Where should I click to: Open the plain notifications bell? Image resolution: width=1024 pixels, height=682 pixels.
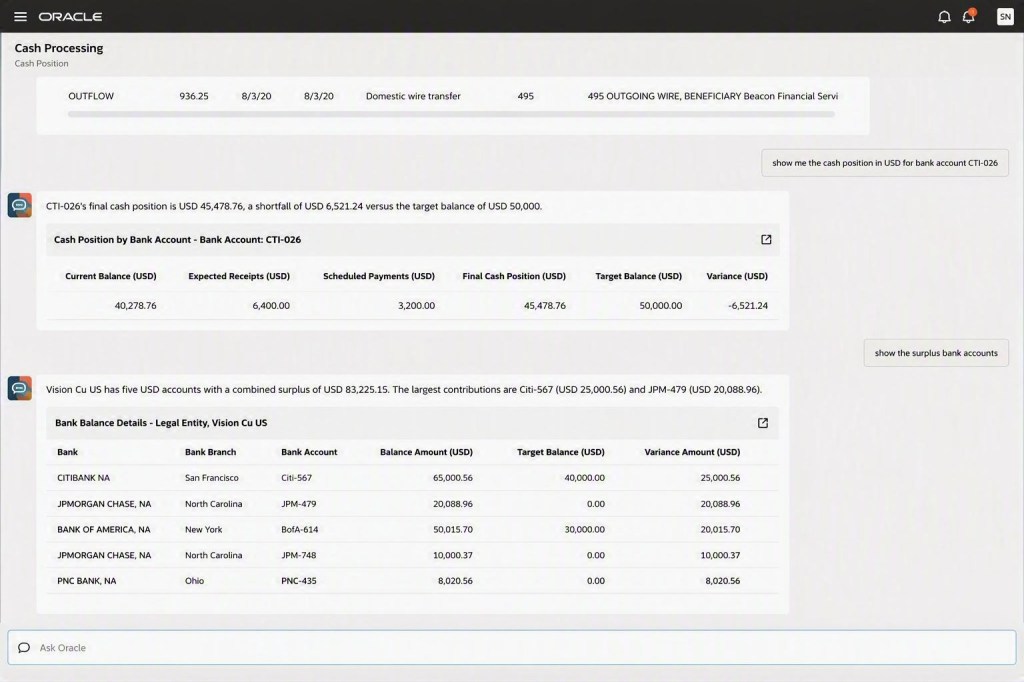click(944, 17)
